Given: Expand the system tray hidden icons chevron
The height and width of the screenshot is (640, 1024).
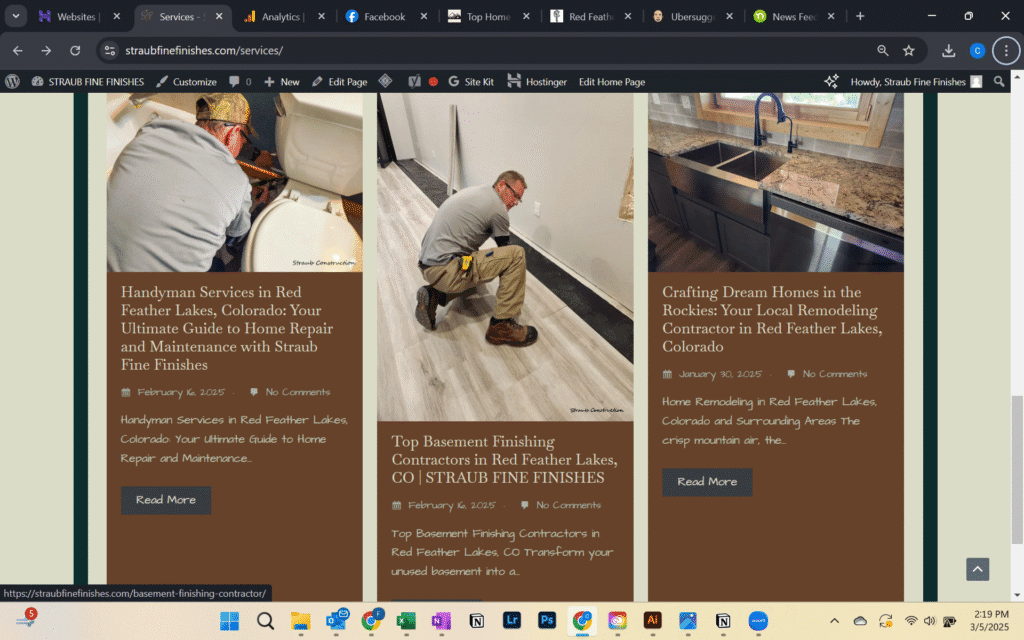Looking at the screenshot, I should point(834,621).
